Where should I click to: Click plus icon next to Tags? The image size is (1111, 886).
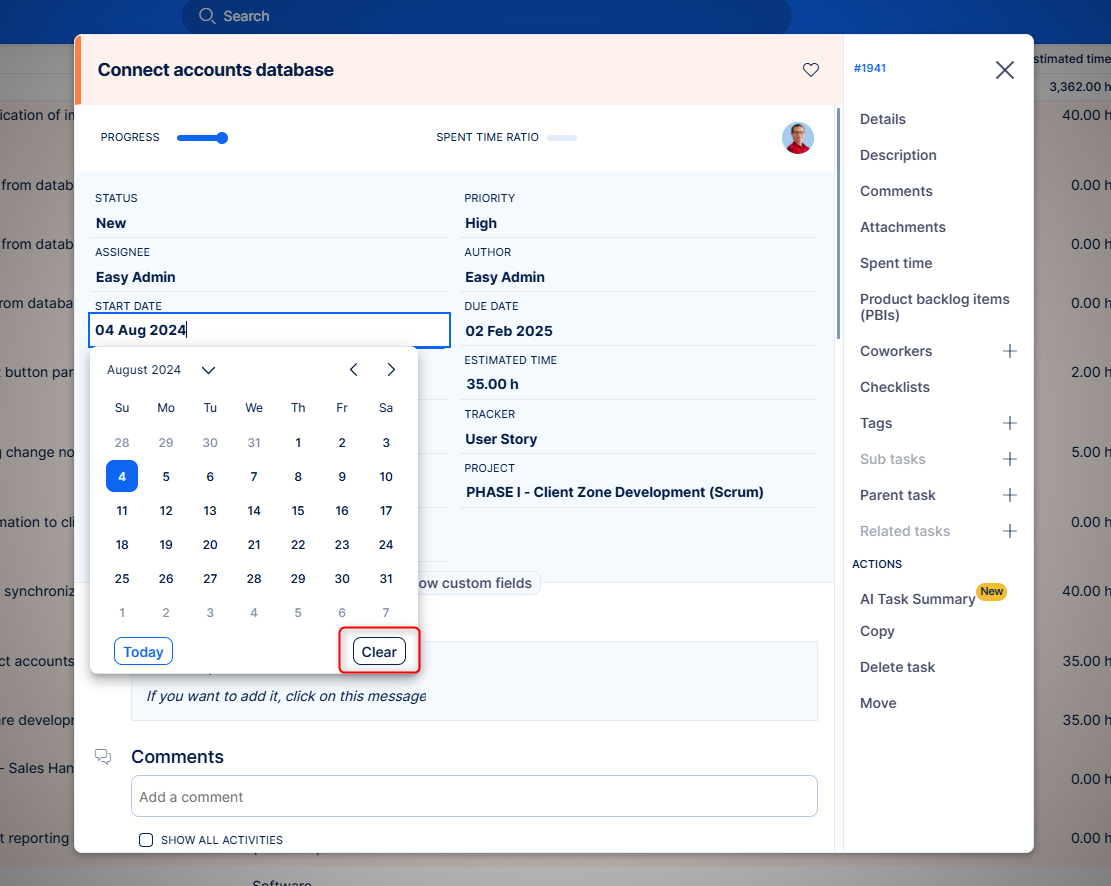1009,423
